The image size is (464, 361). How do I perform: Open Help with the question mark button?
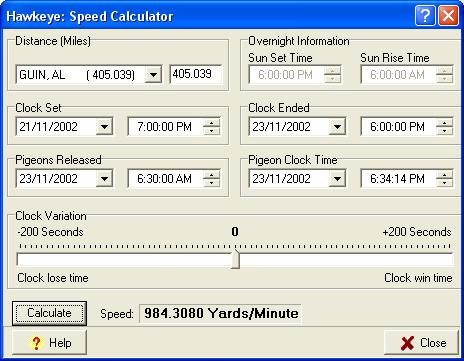point(49,343)
